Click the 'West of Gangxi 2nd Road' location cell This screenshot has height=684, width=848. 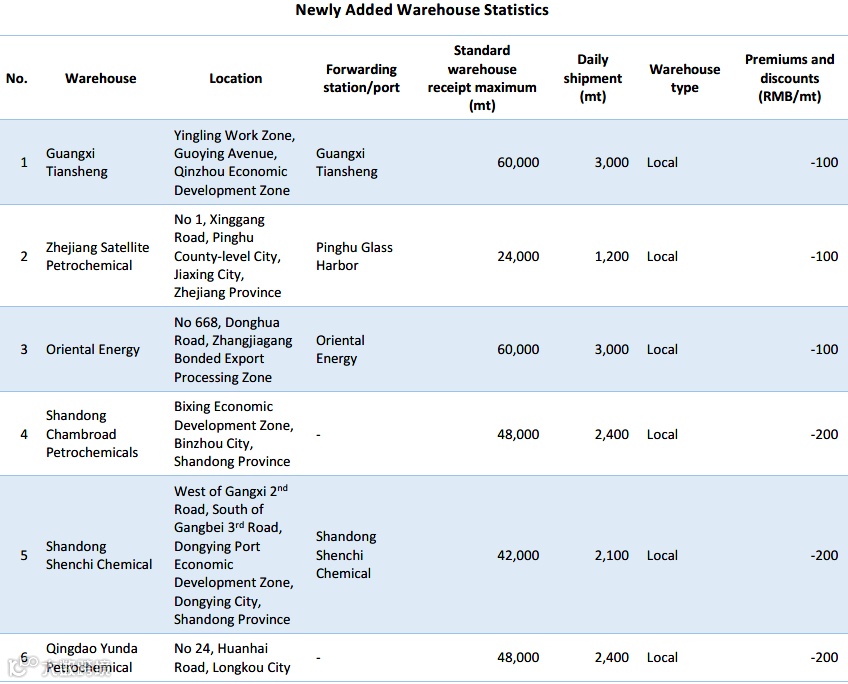234,555
